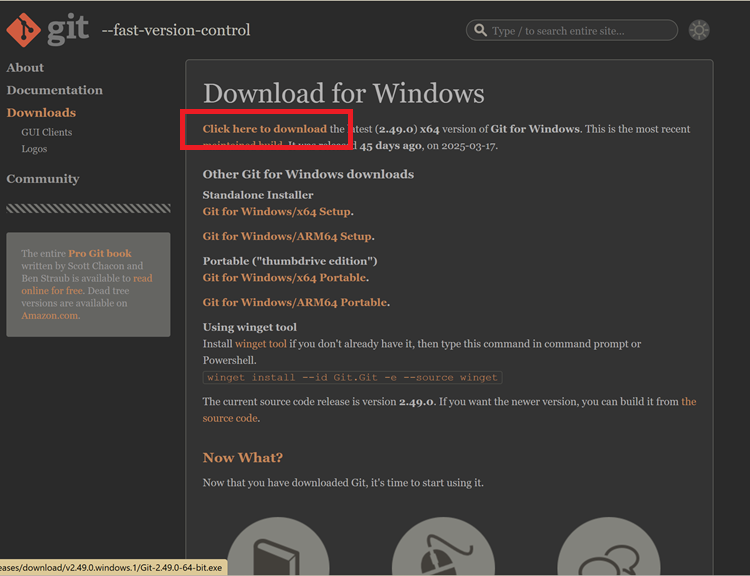Viewport: 750px width, 576px height.
Task: Click the 'Portable ("thumbdrive edition")' heading
Action: click(290, 261)
